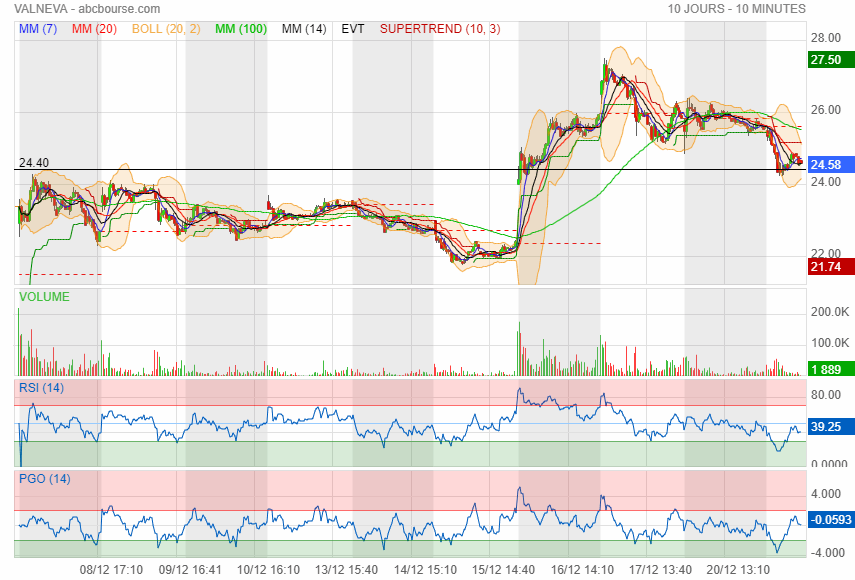Click the 80.00 RSI axis label
855x580 pixels.
coord(826,395)
